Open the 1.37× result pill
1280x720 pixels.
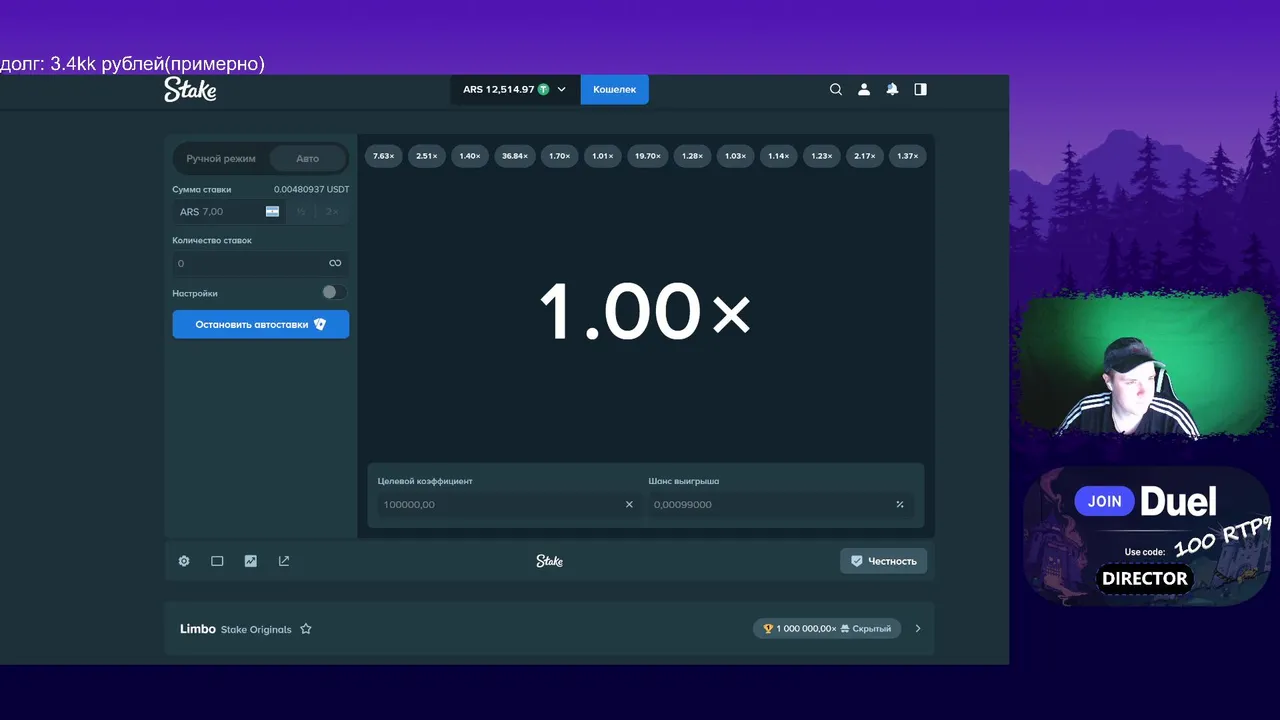908,156
